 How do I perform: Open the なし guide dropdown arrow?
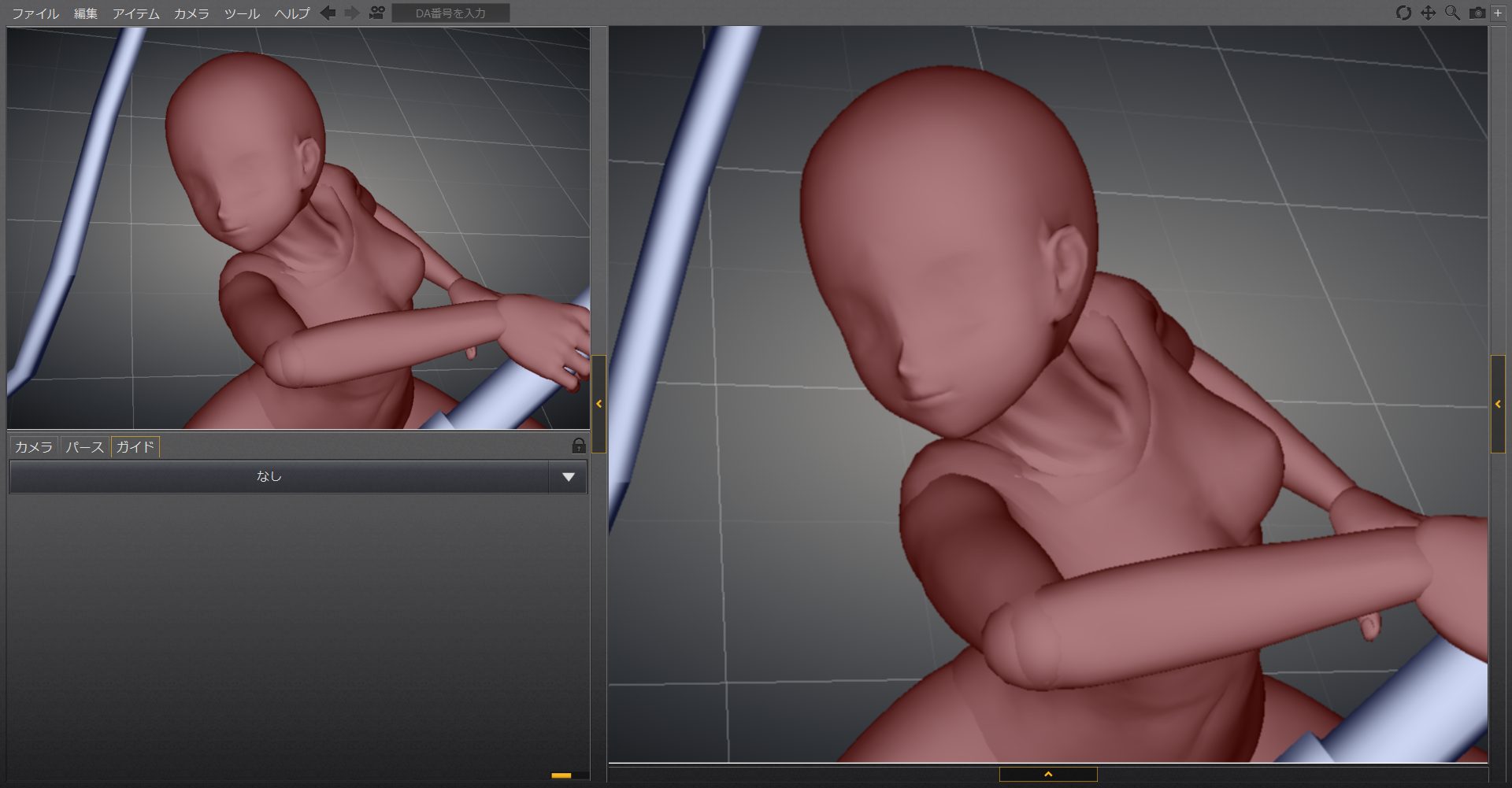pos(569,477)
